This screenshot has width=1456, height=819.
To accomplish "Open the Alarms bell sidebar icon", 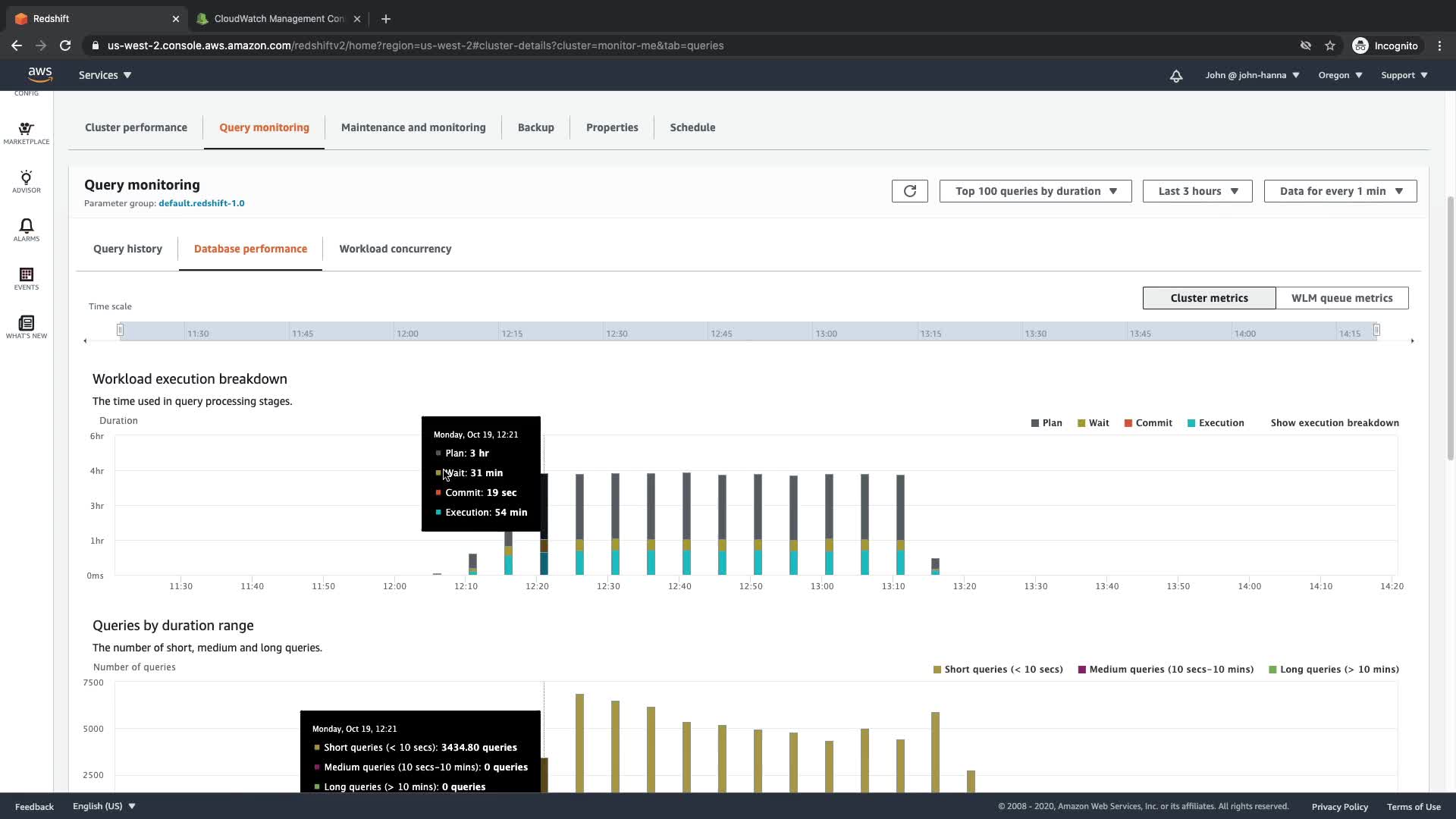I will click(x=26, y=230).
